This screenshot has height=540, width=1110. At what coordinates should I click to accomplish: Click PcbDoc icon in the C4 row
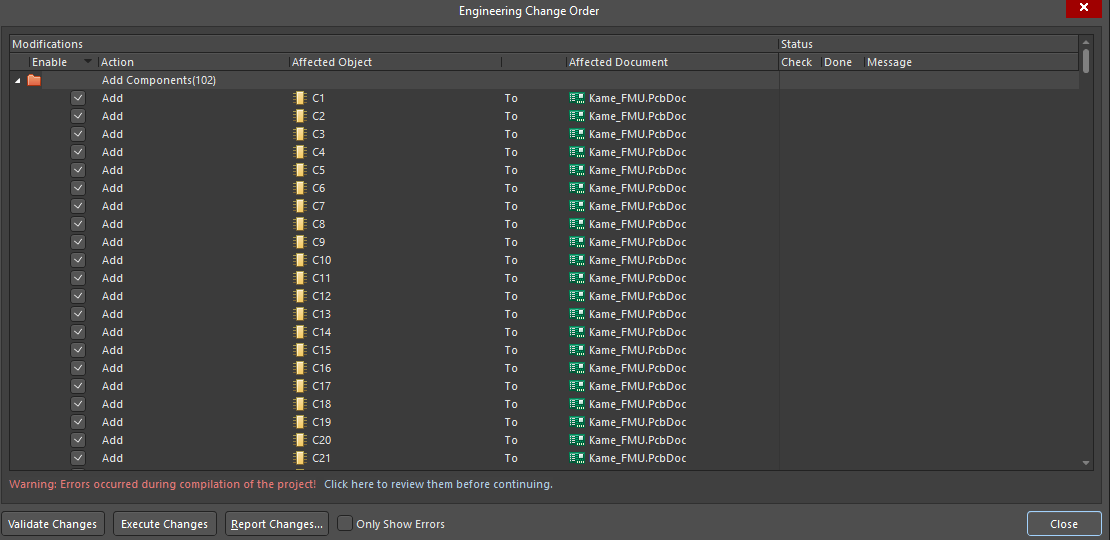click(x=577, y=152)
